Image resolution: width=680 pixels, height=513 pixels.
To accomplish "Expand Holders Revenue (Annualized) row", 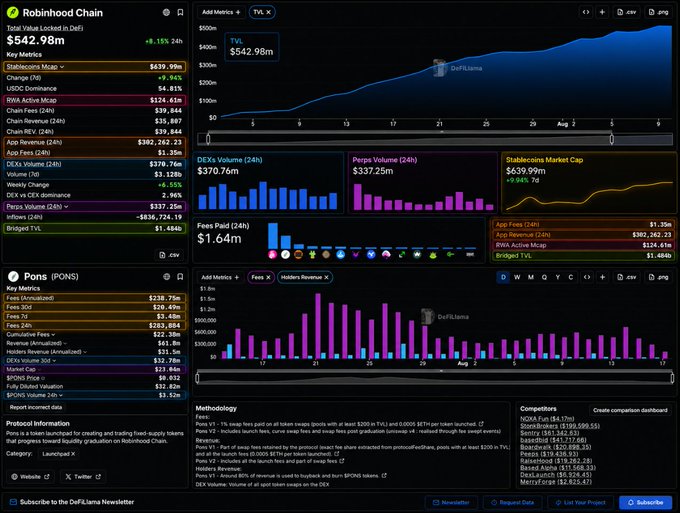I will point(85,352).
